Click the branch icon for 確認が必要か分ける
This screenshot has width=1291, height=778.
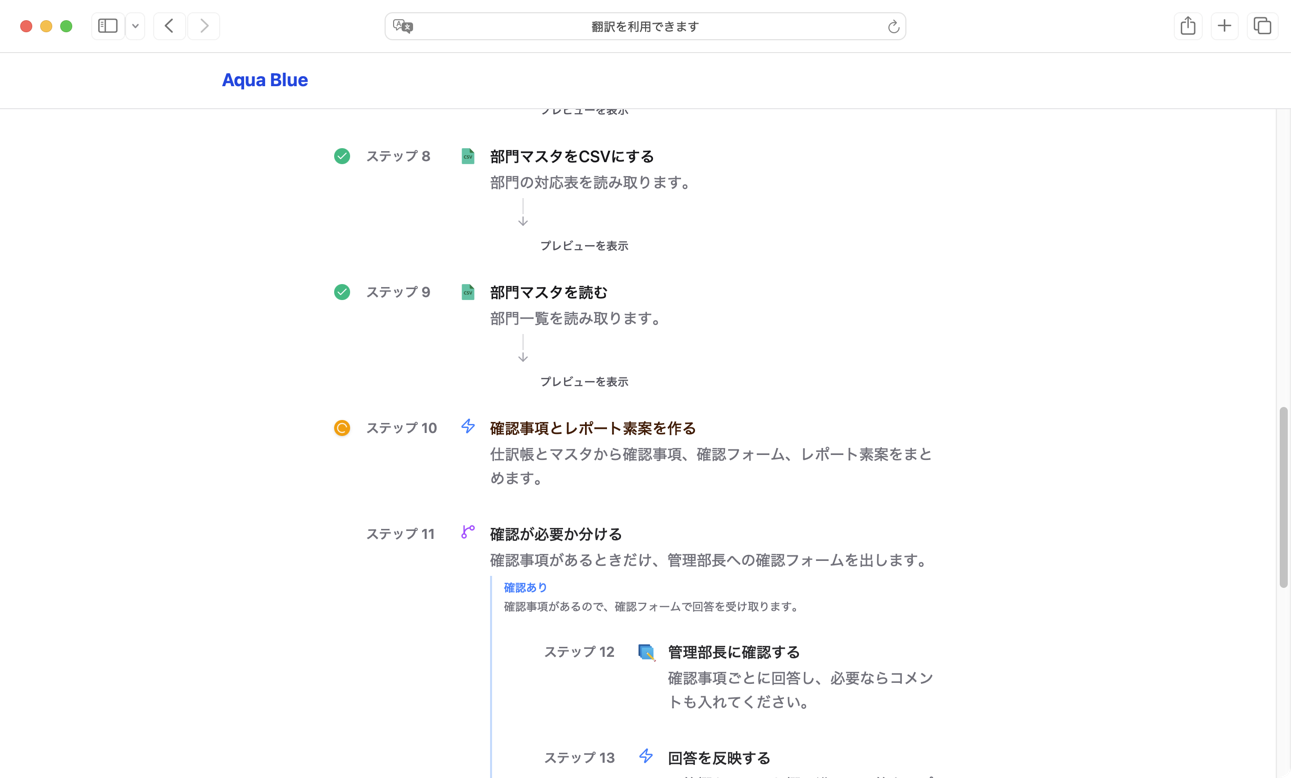tap(467, 532)
